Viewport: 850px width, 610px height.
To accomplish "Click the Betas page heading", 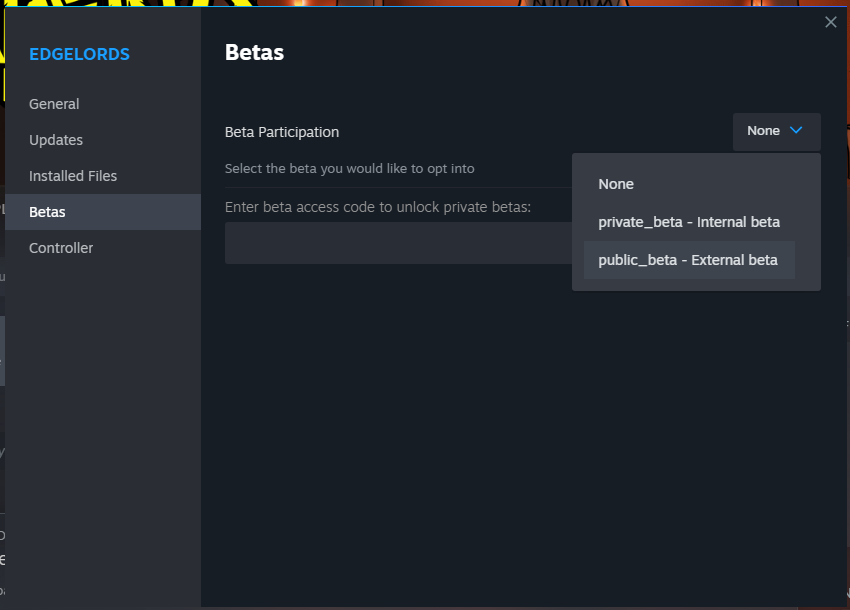I will pos(254,53).
